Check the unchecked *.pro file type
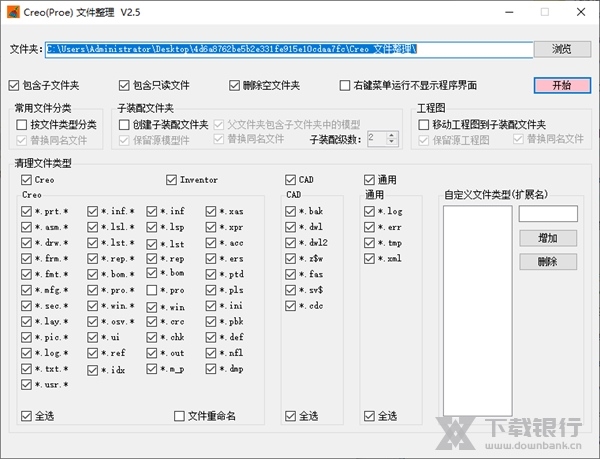The height and width of the screenshot is (459, 600). (x=152, y=290)
